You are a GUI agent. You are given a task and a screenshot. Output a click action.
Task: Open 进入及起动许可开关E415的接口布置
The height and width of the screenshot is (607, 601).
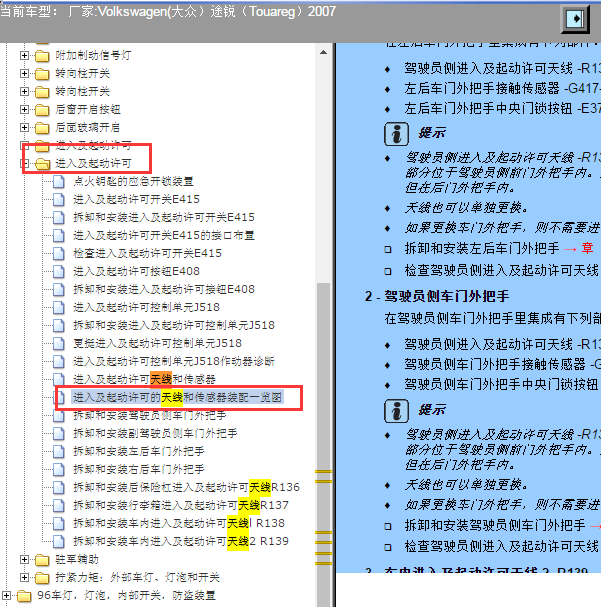tap(164, 235)
